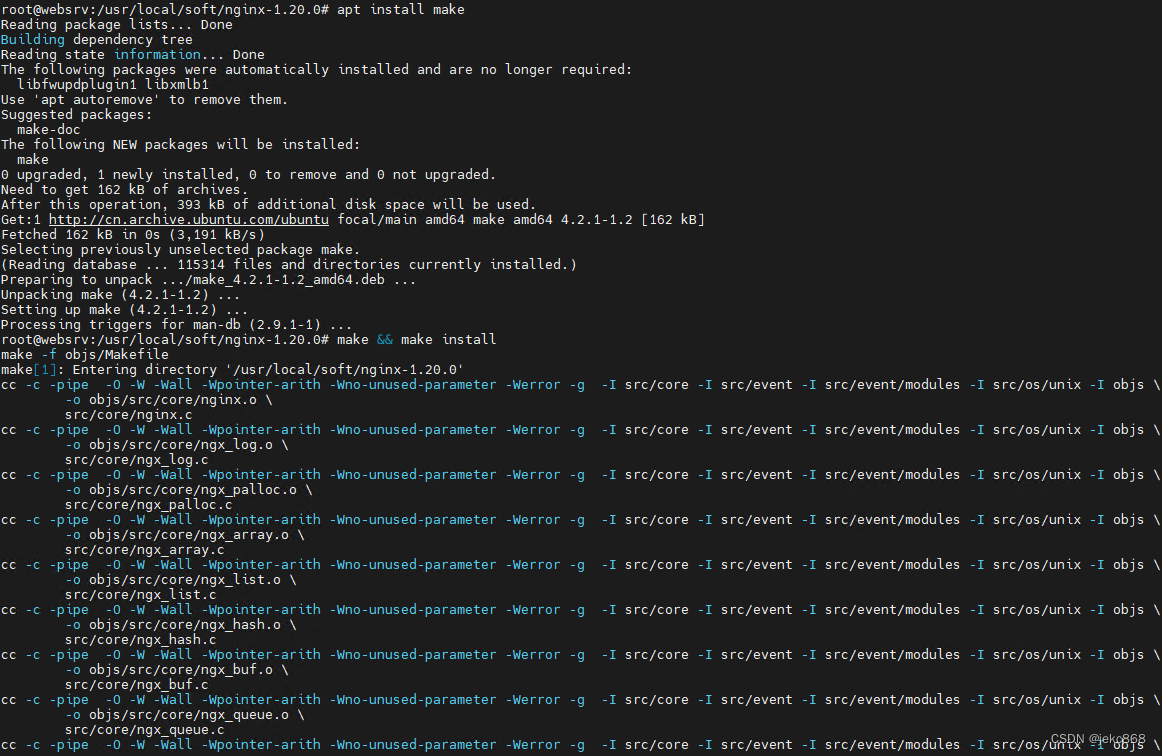Select 'src/core/ngx_list.c' source file text

click(x=141, y=595)
